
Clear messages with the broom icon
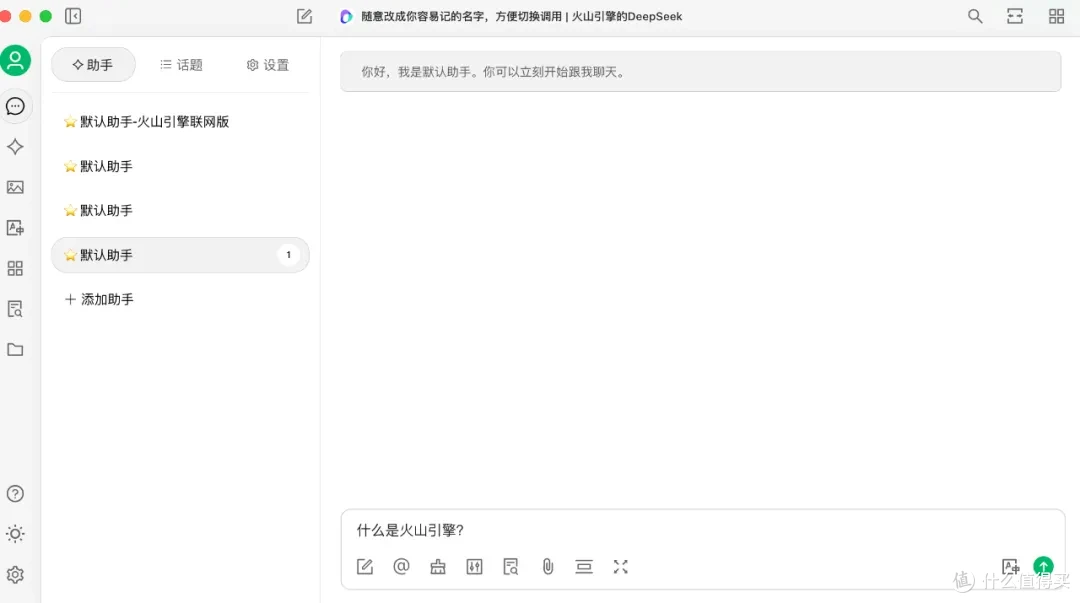[x=438, y=566]
